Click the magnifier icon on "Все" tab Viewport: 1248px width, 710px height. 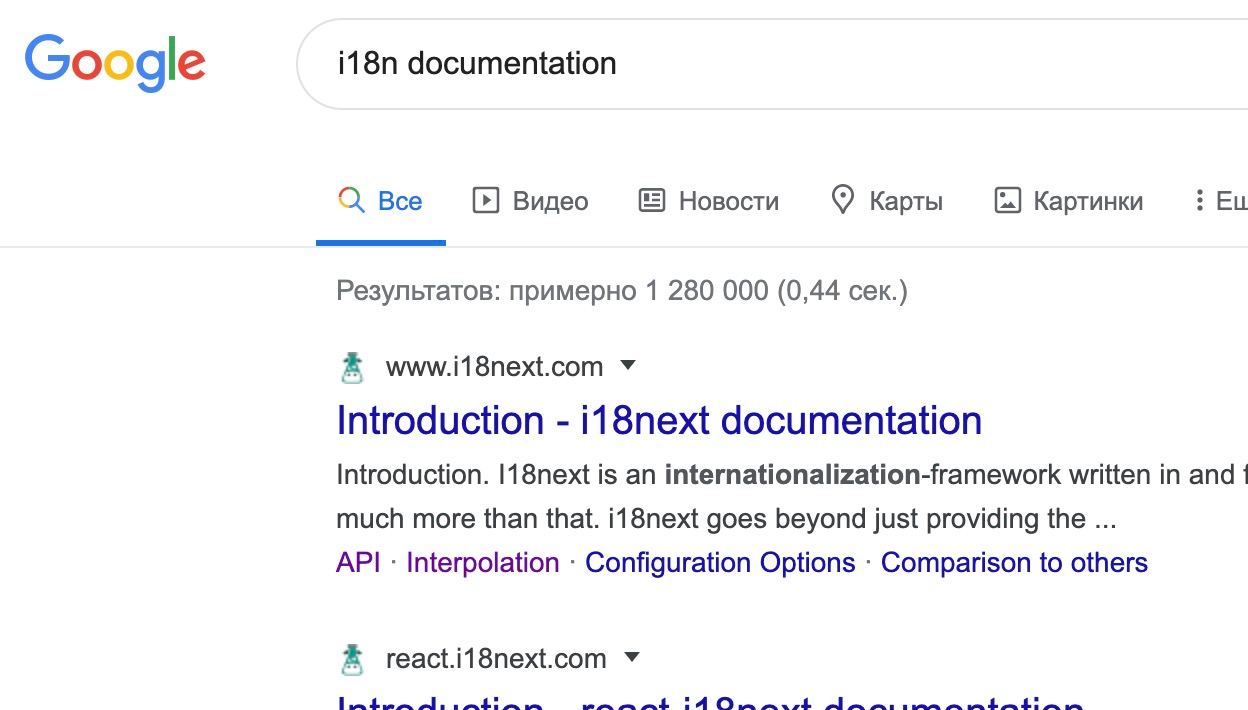351,201
